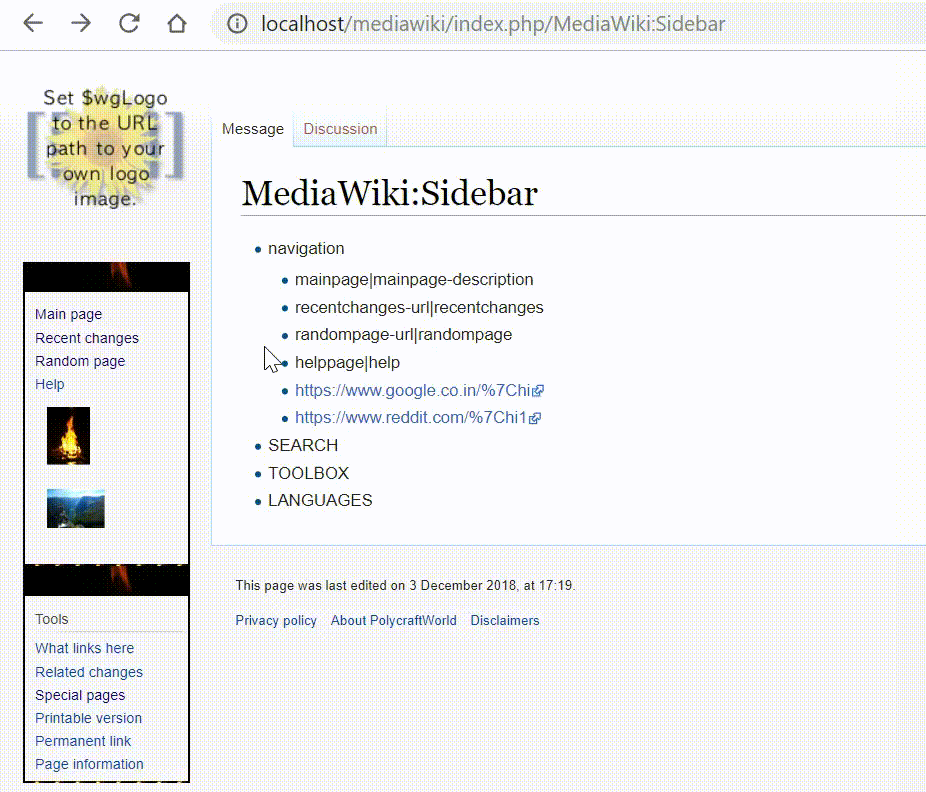Click the wiki logo placeholder image
926x792 pixels.
coord(106,148)
